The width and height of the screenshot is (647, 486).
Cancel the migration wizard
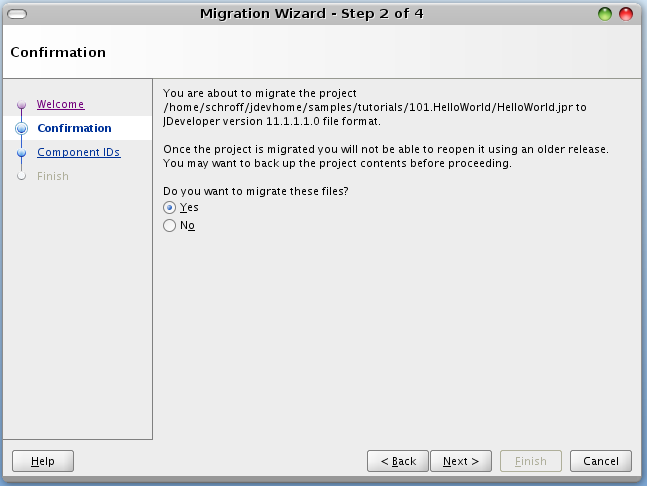601,461
